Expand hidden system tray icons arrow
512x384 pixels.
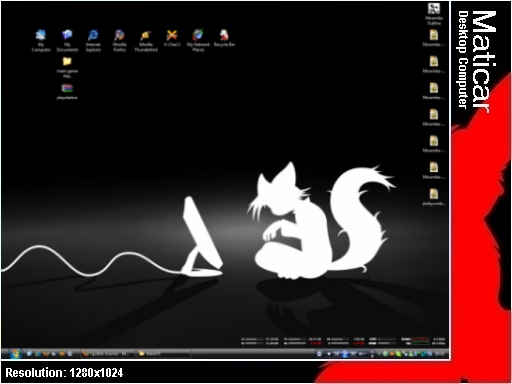pyautogui.click(x=379, y=353)
